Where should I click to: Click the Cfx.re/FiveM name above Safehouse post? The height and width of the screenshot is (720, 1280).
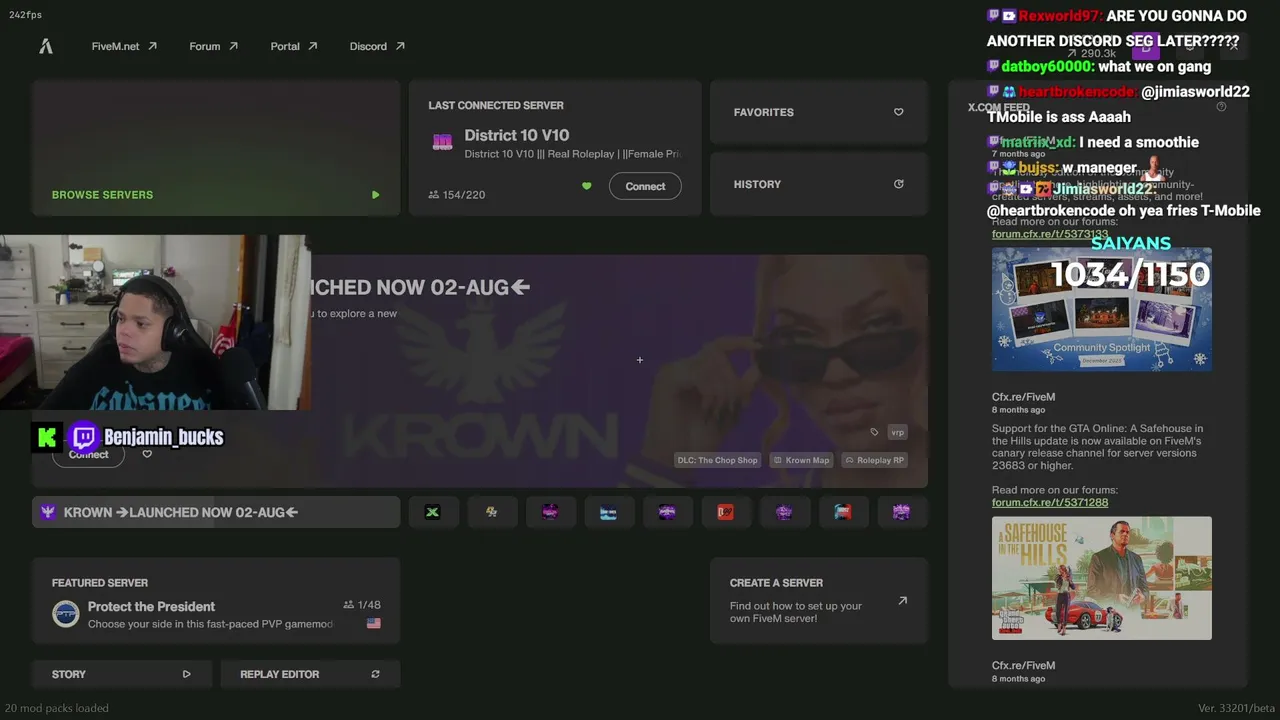coord(1023,397)
